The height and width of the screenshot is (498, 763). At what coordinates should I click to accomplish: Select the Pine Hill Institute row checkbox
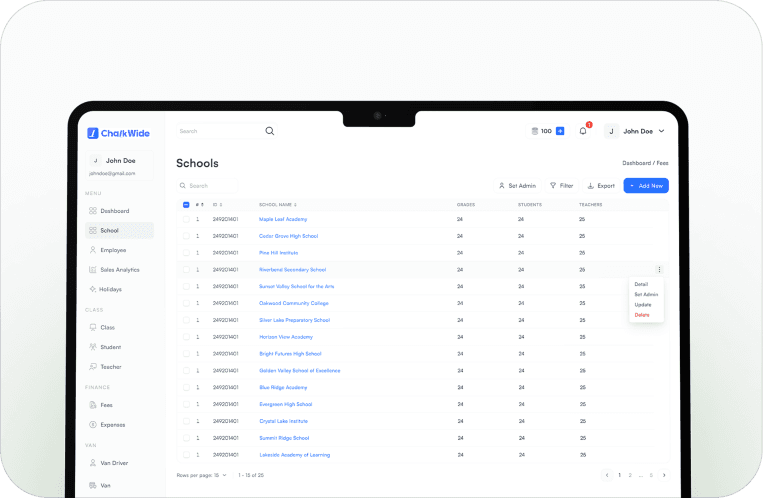tap(185, 253)
